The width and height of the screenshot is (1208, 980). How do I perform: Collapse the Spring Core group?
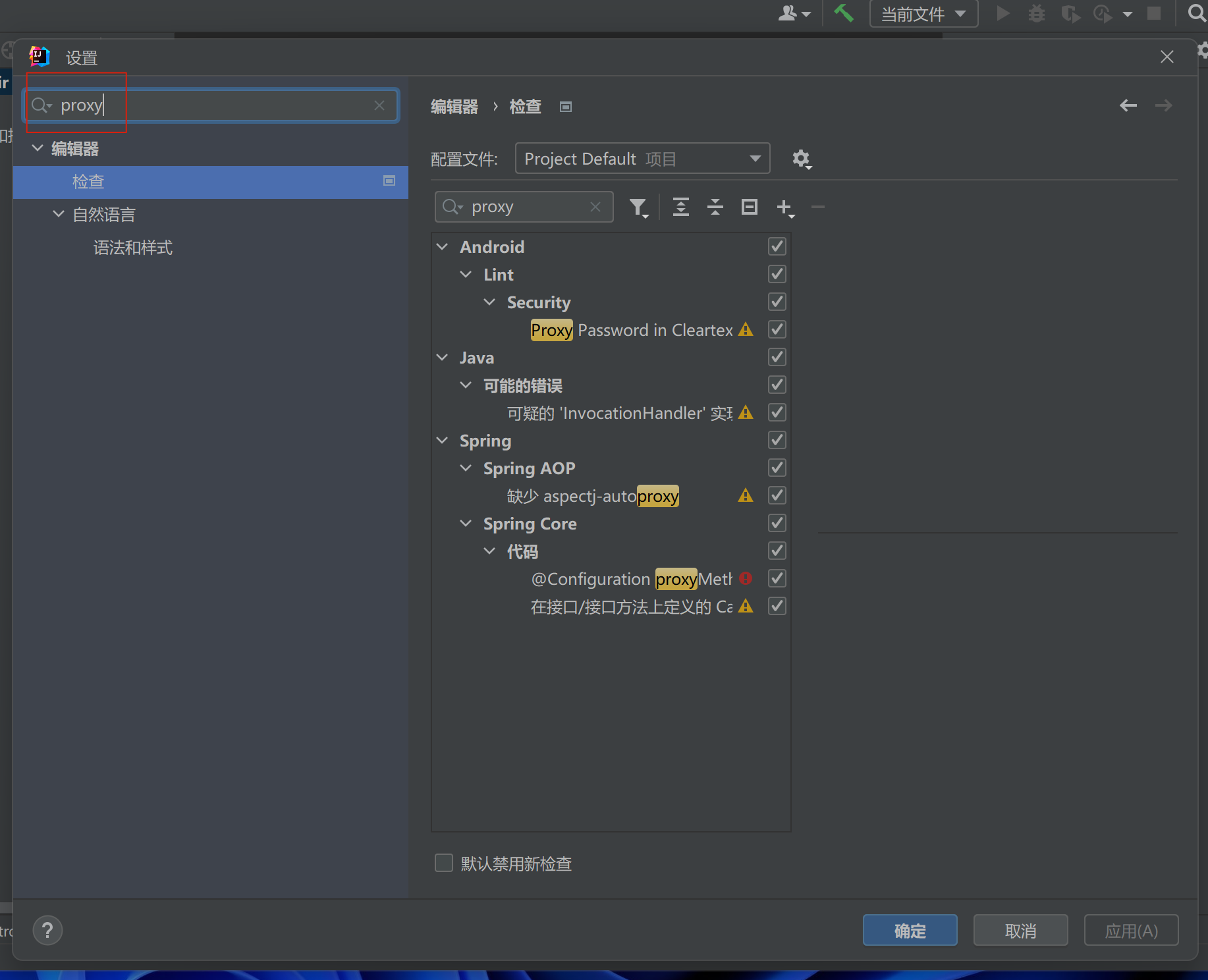(x=466, y=523)
